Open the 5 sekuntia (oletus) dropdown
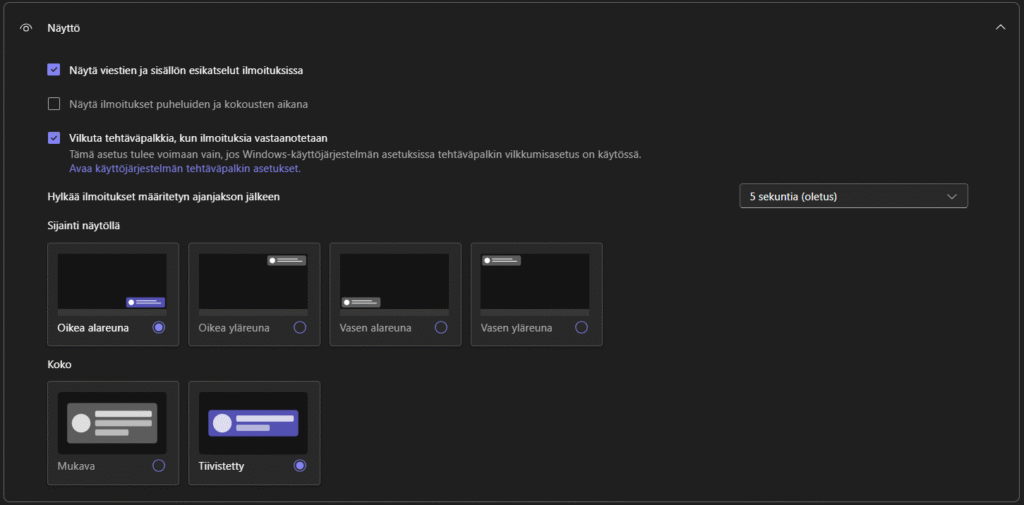1024x505 pixels. 853,196
